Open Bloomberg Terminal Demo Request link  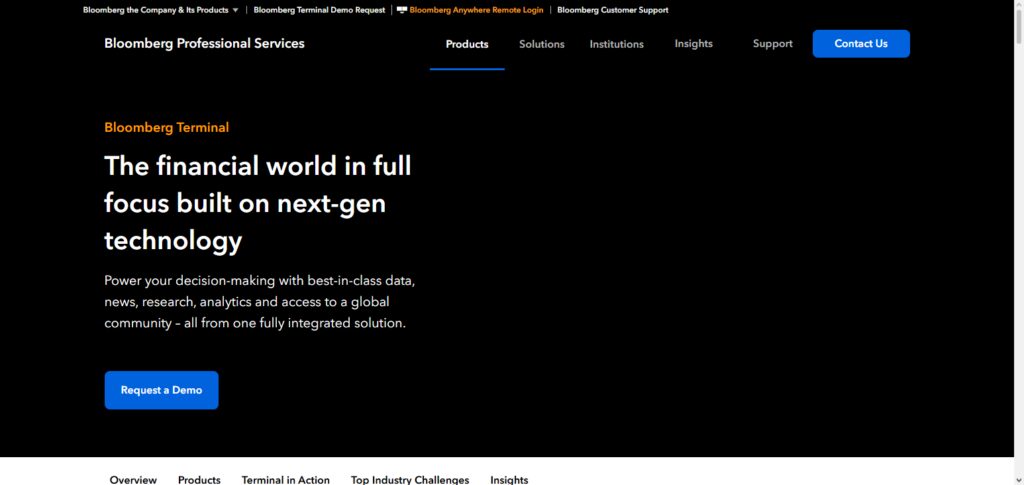tap(319, 10)
